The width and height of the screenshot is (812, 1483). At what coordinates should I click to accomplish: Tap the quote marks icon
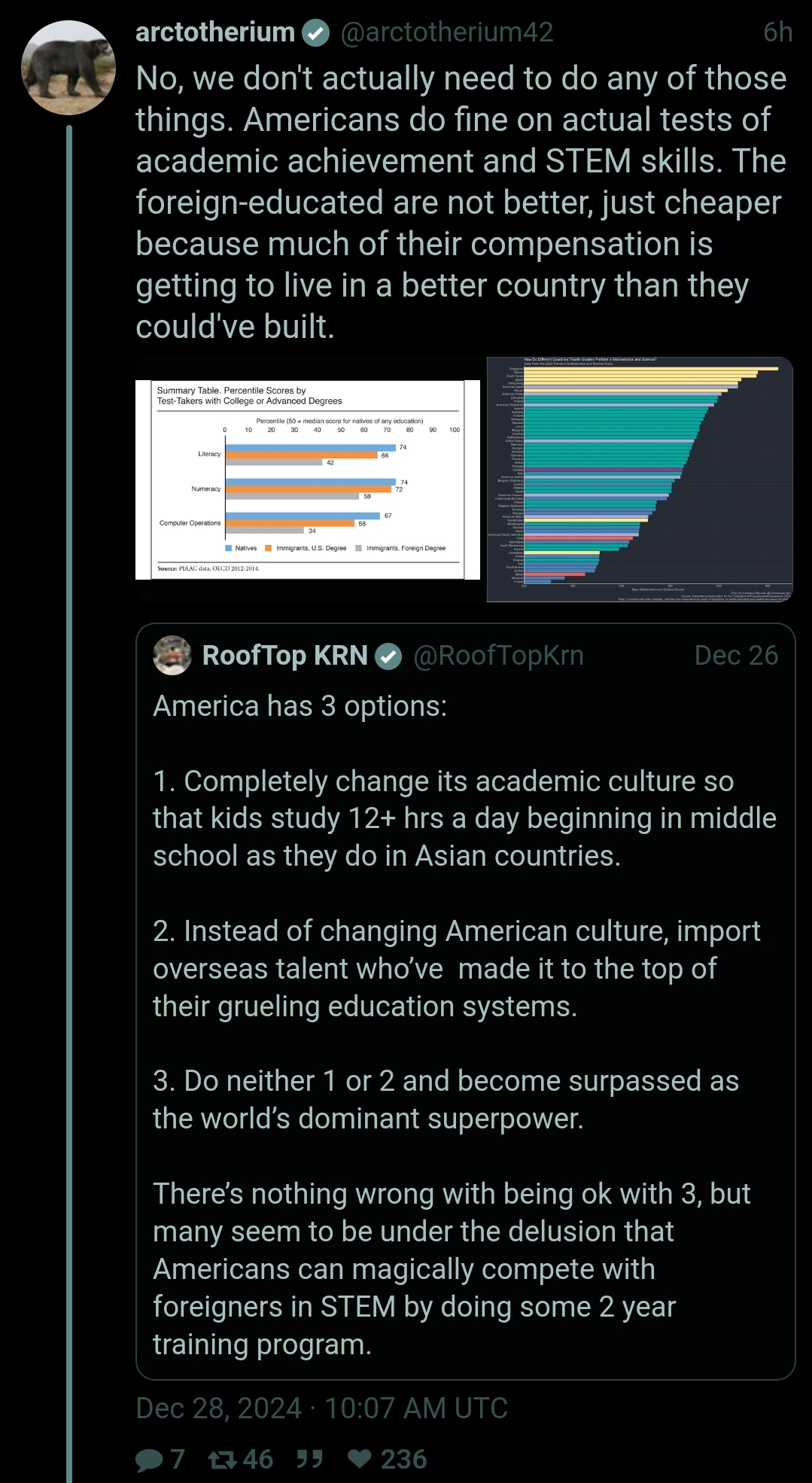(x=309, y=1459)
